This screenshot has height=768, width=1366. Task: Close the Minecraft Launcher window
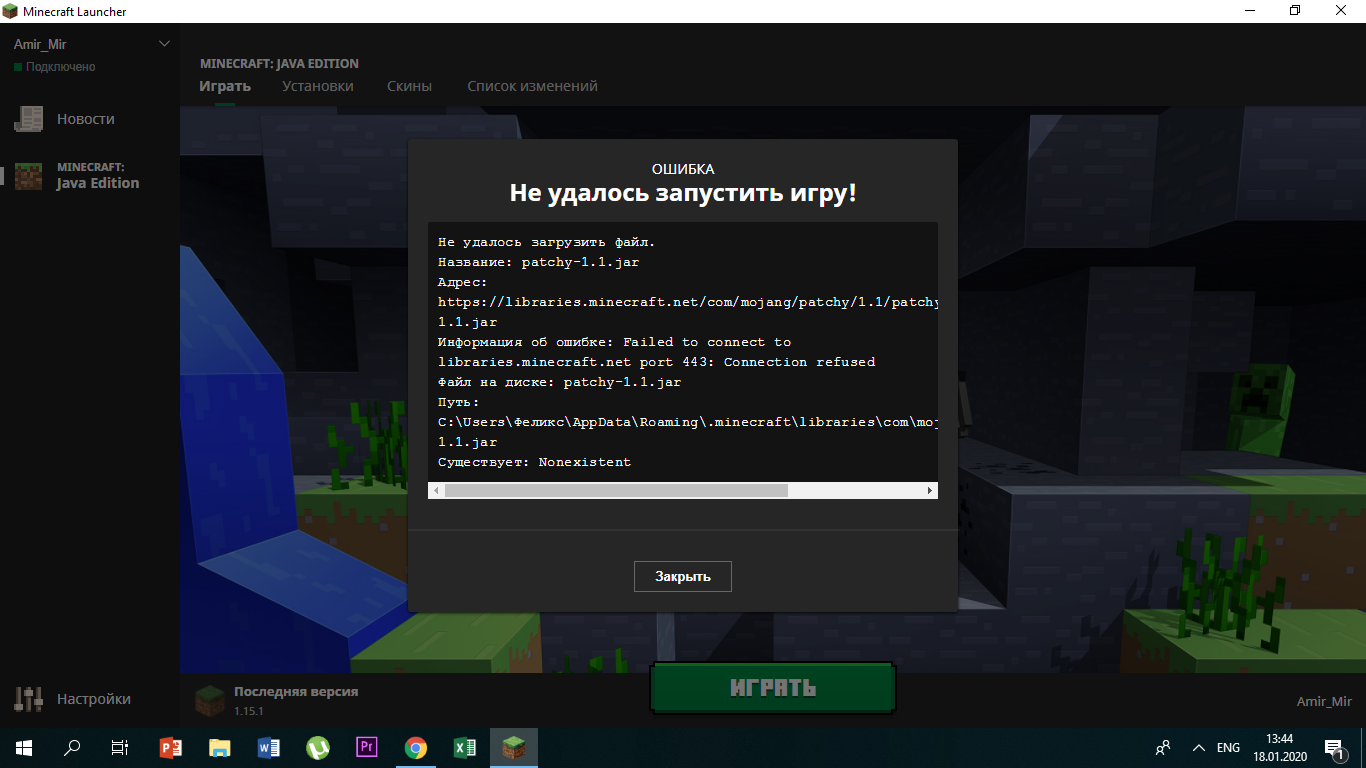[x=1342, y=11]
